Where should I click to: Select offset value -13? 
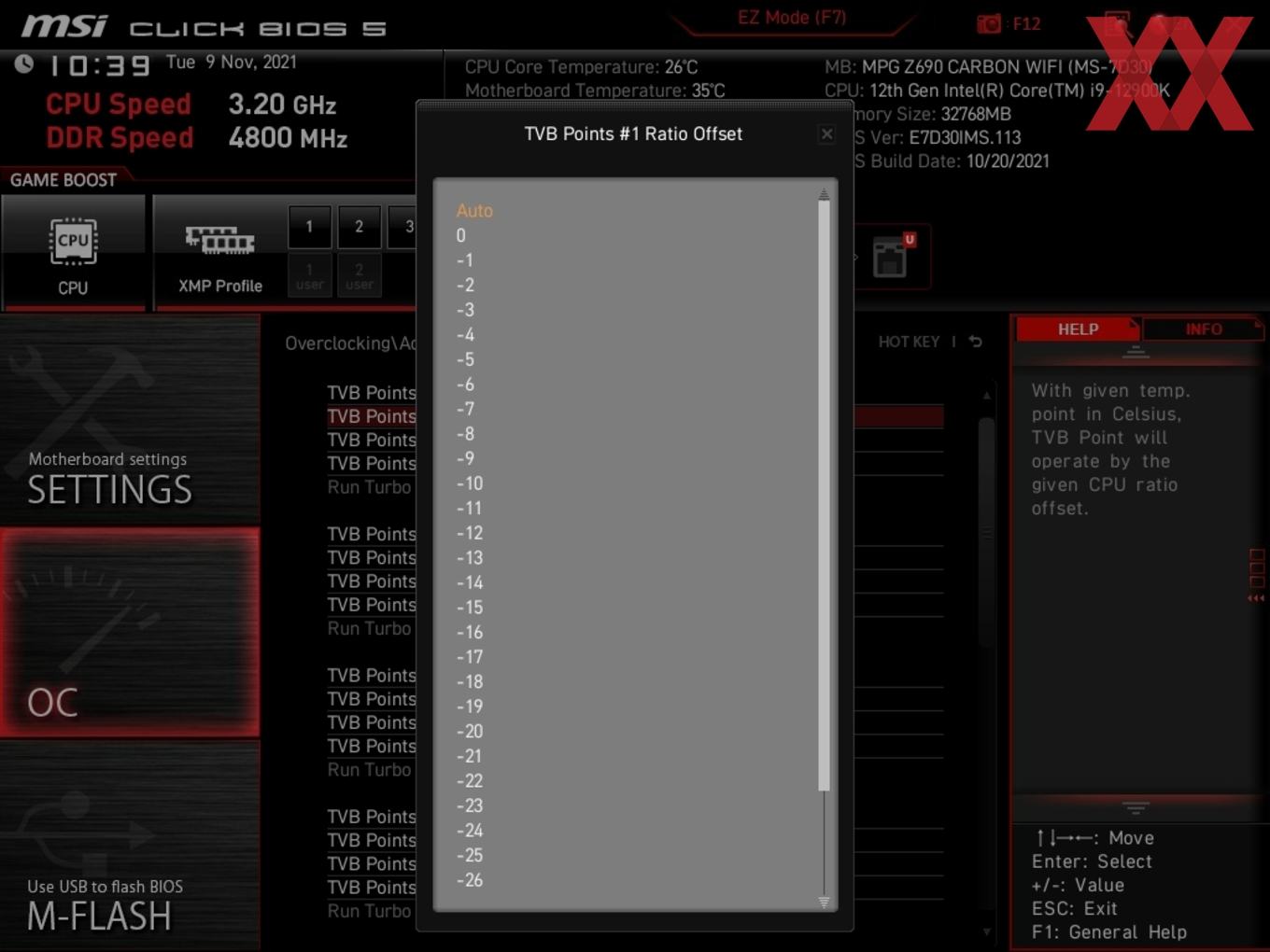pyautogui.click(x=470, y=558)
